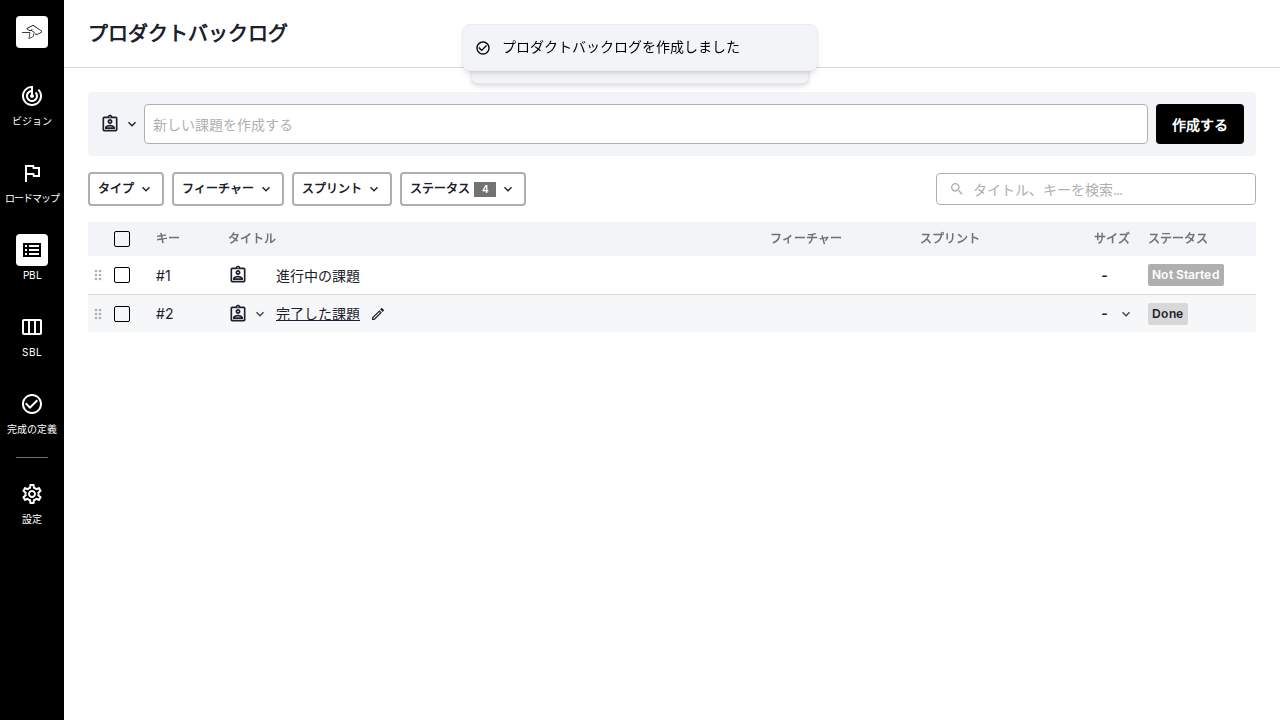Click the app logo in sidebar
The height and width of the screenshot is (720, 1280).
click(32, 32)
